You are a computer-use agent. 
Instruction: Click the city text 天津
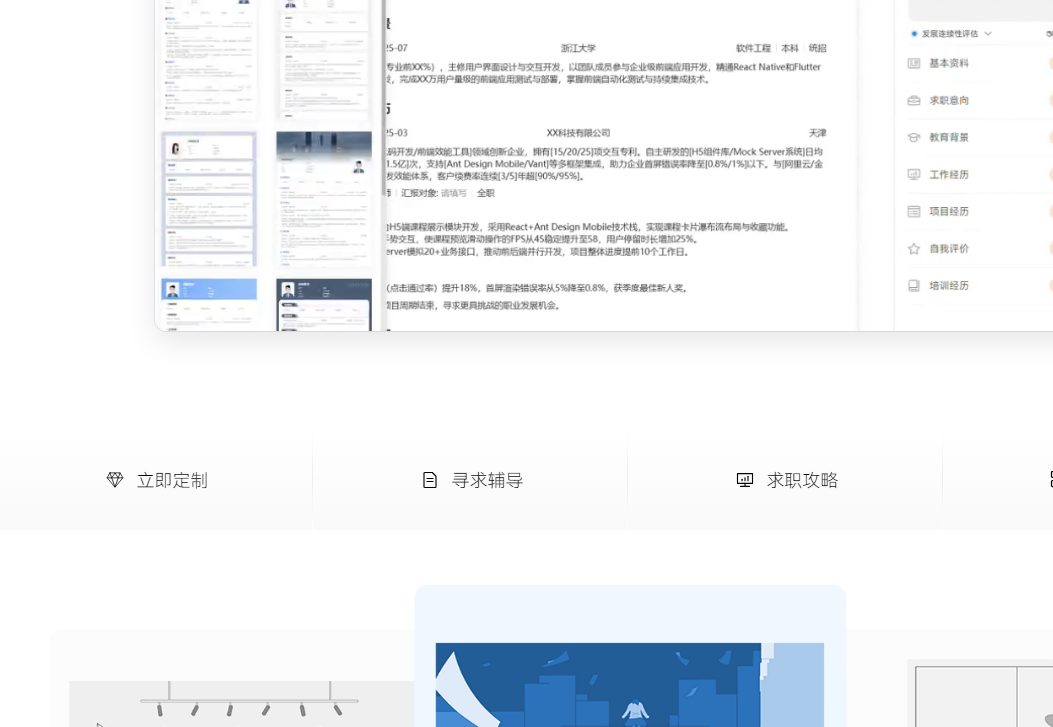point(817,133)
